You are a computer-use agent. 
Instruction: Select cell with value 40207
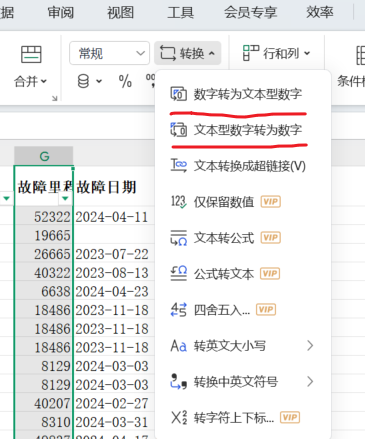pyautogui.click(x=44, y=404)
